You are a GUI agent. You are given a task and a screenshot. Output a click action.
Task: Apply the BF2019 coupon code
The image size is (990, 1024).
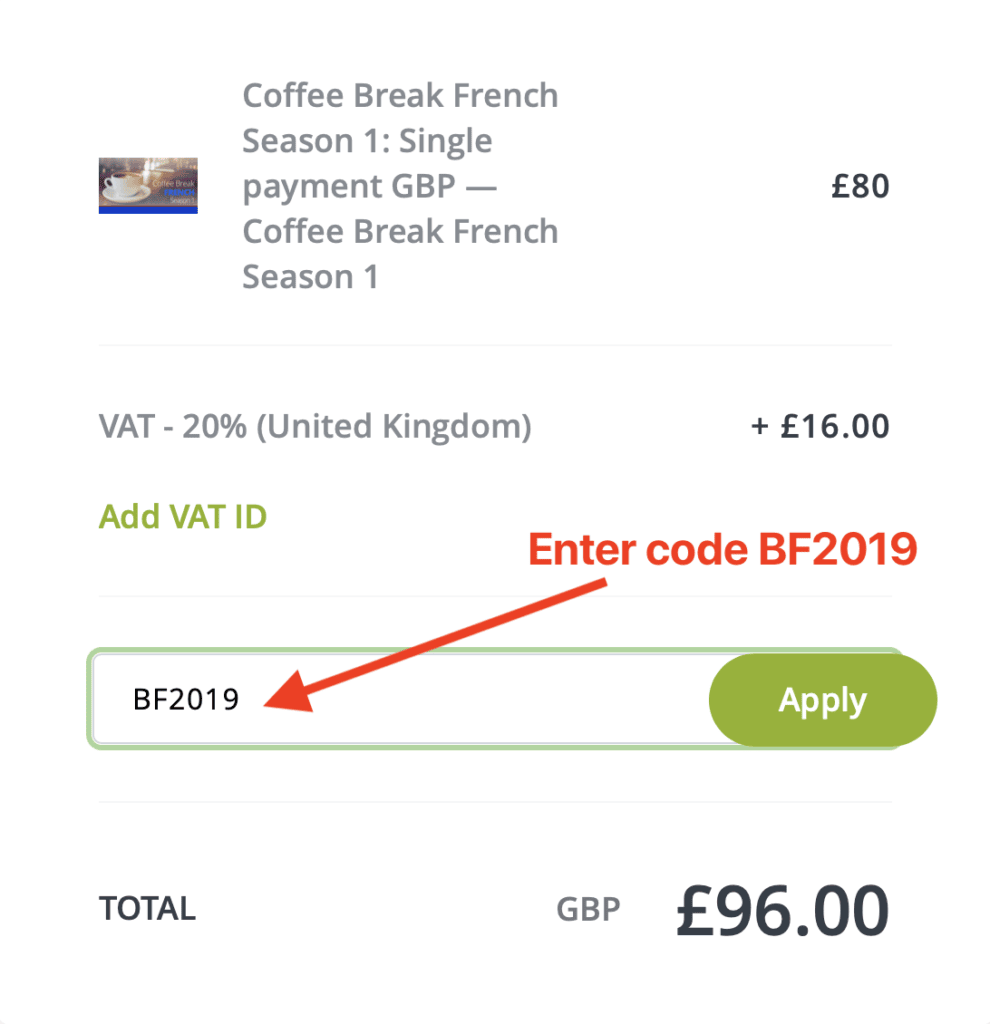[x=823, y=700]
